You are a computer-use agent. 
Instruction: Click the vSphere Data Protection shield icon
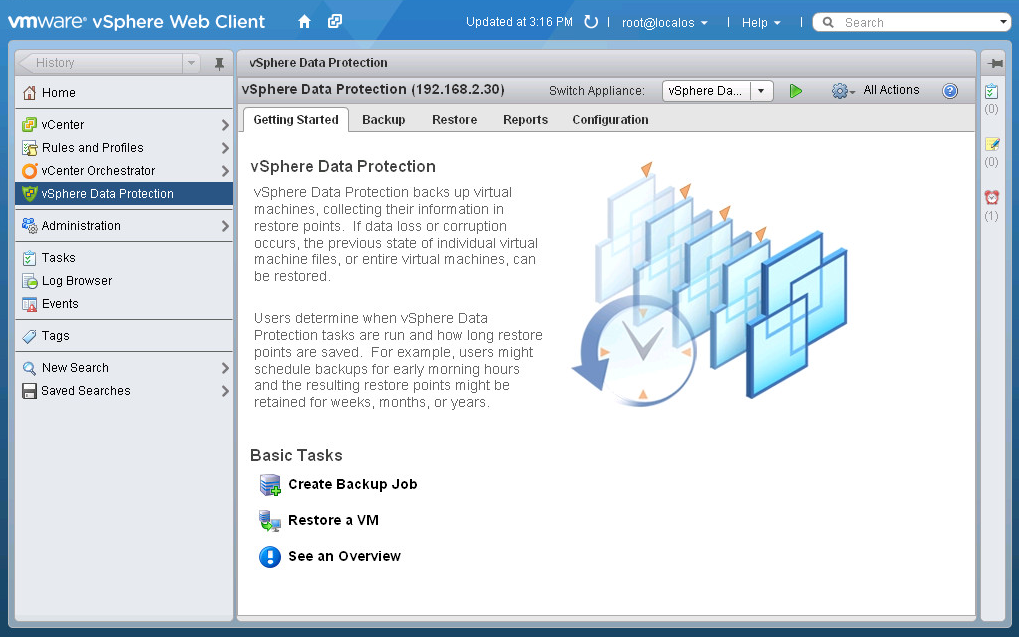[x=29, y=193]
